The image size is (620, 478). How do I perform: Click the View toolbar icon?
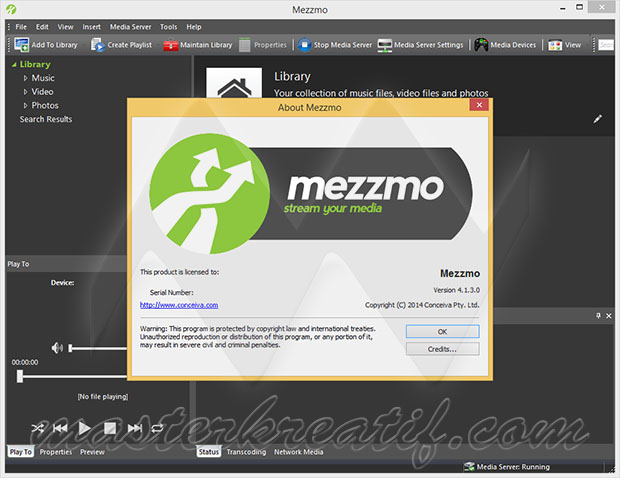[x=555, y=45]
